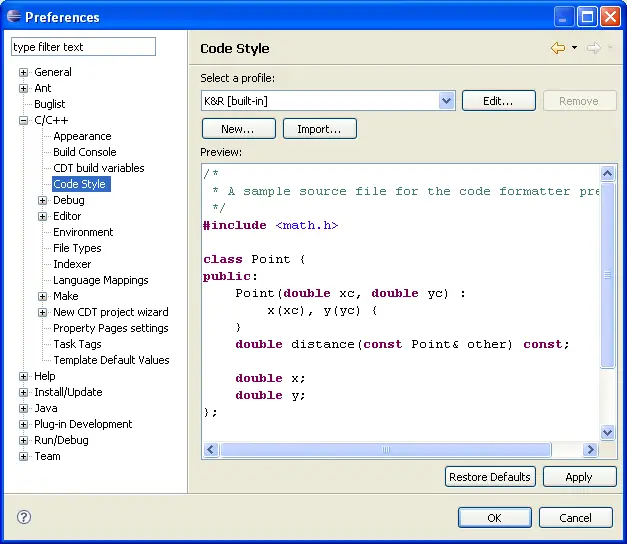
Task: Click the Help question mark icon
Action: 24,517
